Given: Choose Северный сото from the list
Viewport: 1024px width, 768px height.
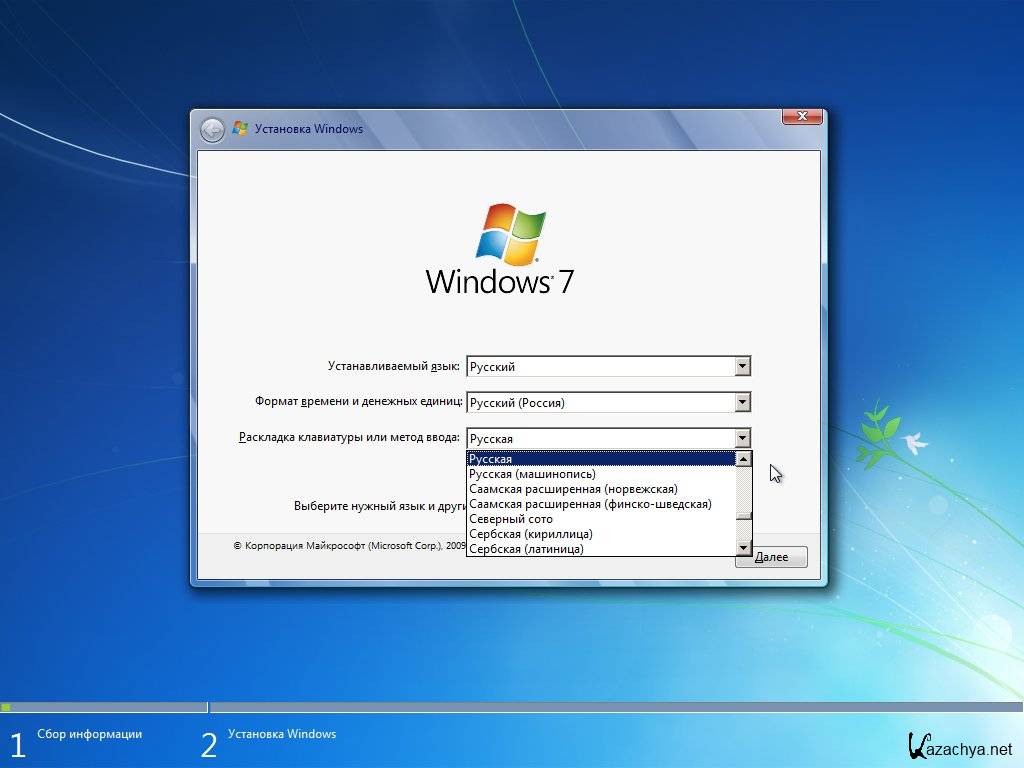Looking at the screenshot, I should coord(511,519).
